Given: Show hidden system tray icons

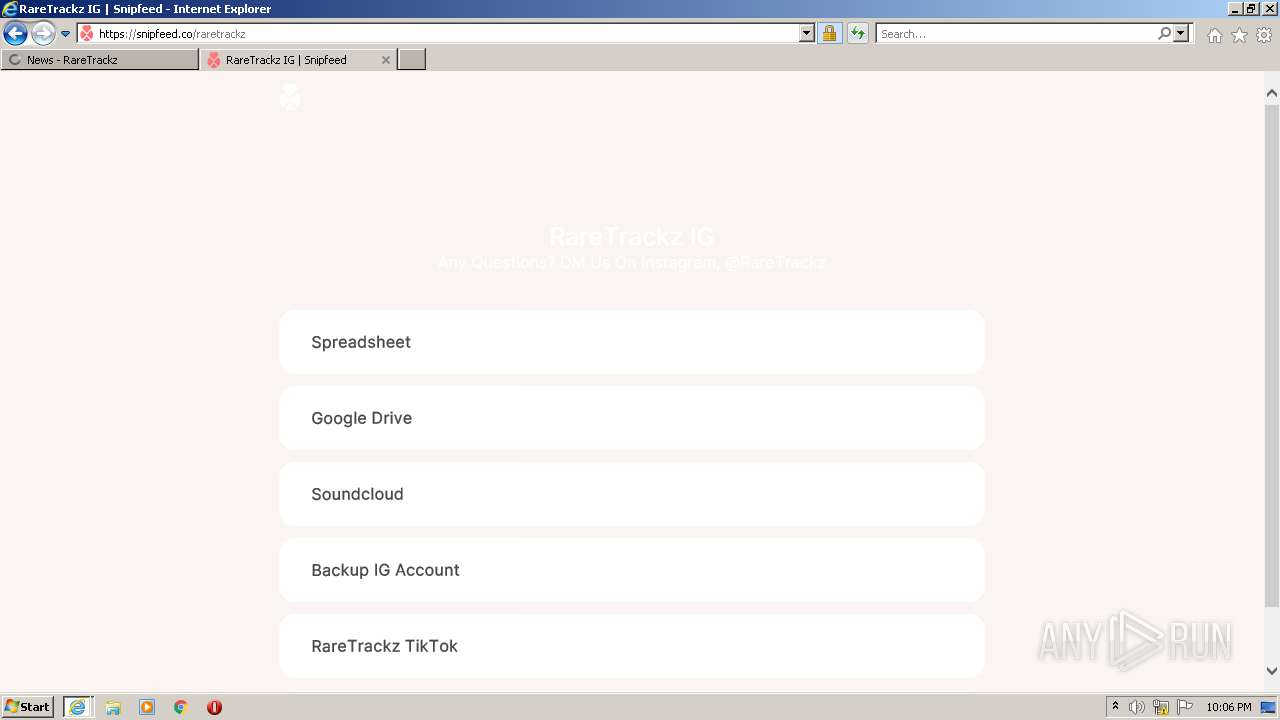Looking at the screenshot, I should pos(1116,707).
